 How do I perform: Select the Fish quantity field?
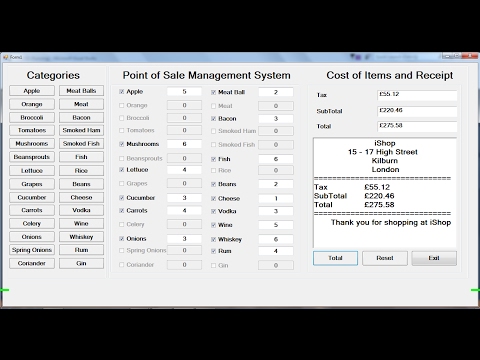[276, 159]
